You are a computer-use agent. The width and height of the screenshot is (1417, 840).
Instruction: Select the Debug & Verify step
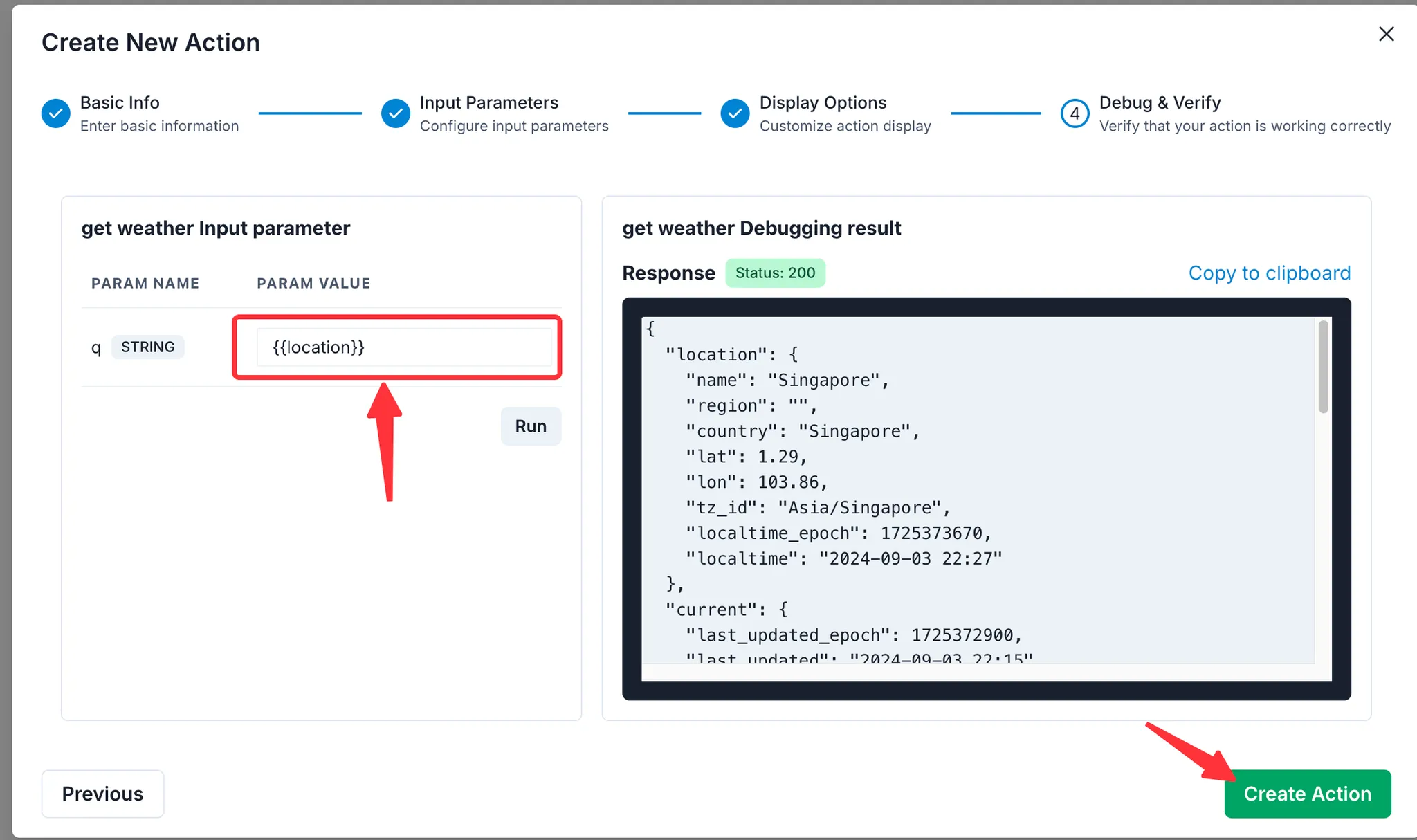coord(1160,102)
